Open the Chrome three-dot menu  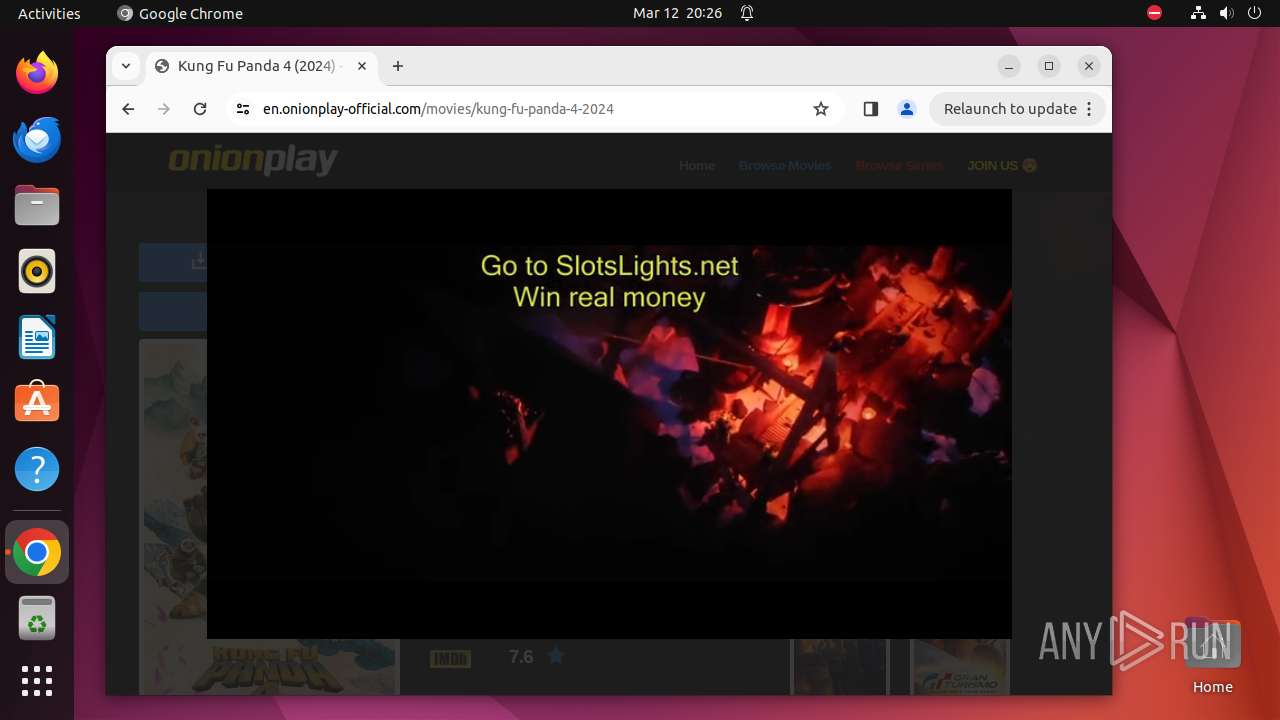click(1090, 109)
